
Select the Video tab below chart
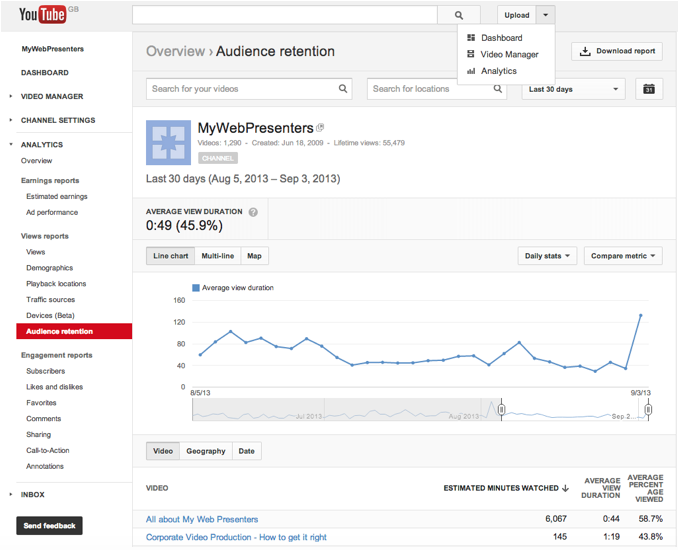coord(163,451)
